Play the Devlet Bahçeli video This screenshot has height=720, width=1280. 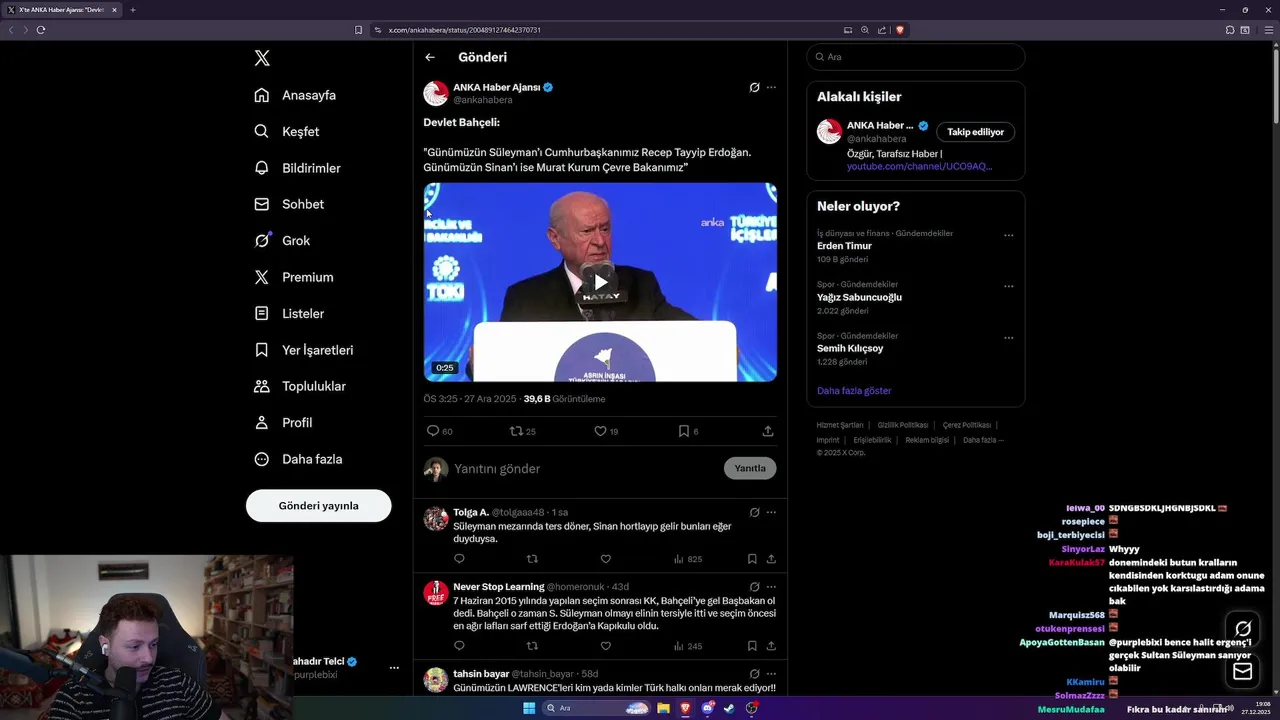[600, 282]
